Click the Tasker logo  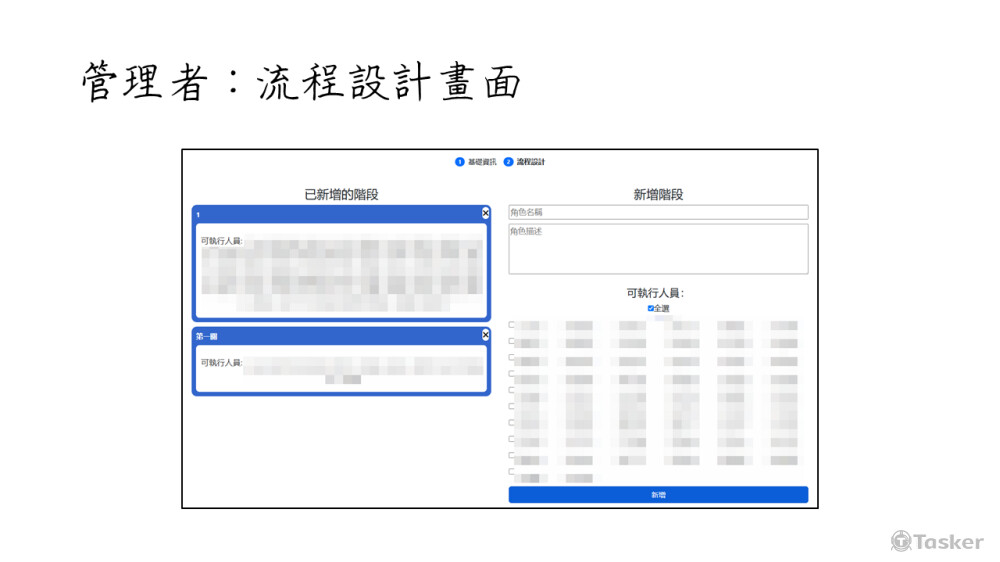[937, 542]
